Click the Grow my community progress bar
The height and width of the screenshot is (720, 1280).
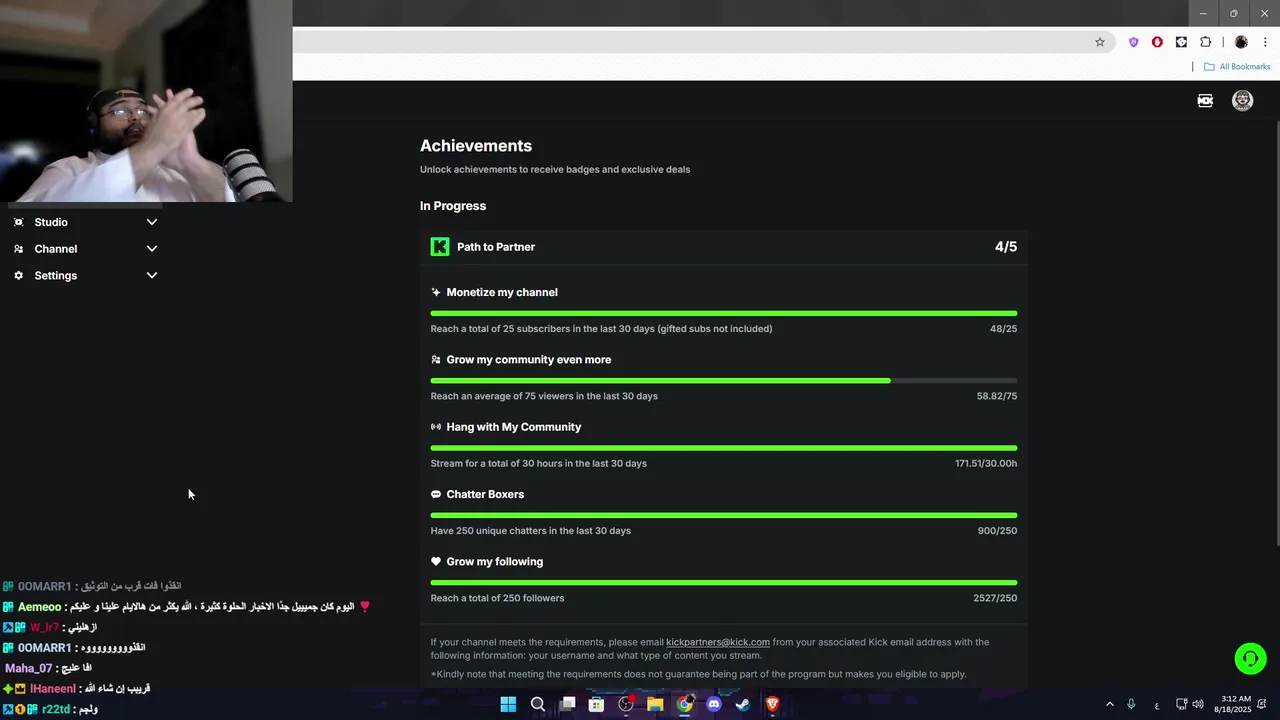(x=724, y=381)
